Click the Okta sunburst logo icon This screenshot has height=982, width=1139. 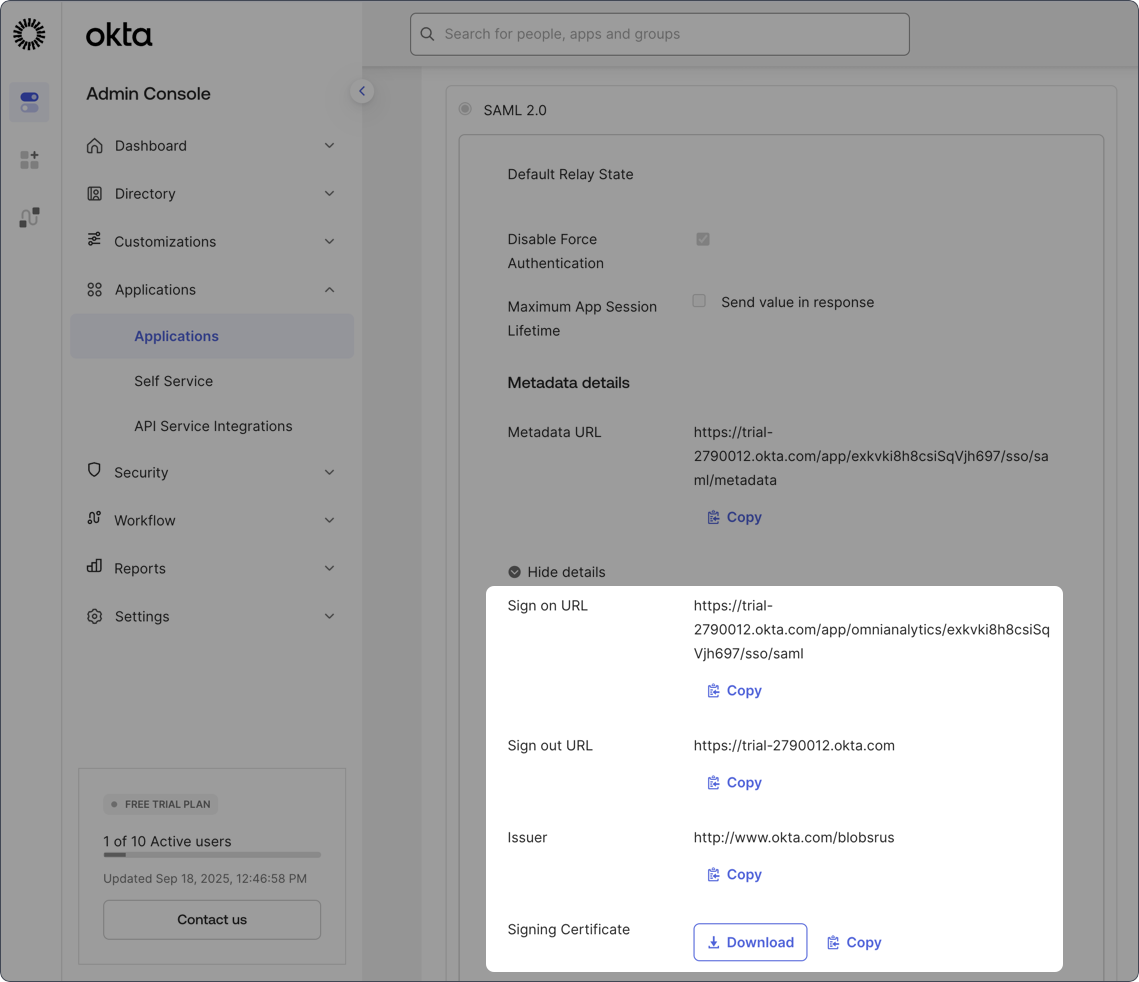(29, 34)
